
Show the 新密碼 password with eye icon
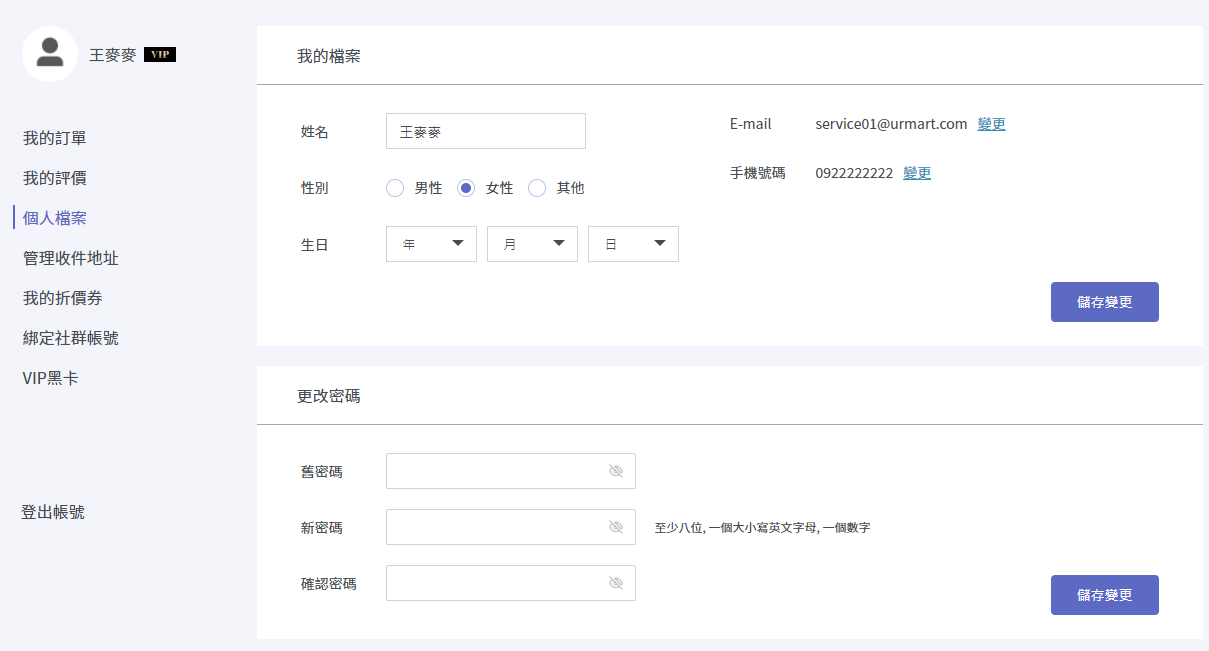click(616, 527)
